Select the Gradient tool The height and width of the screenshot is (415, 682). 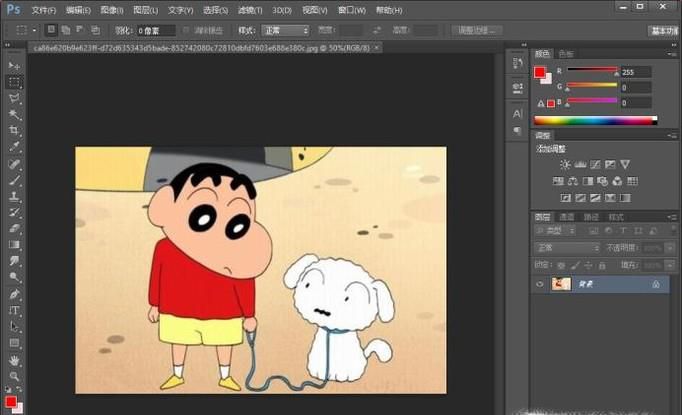point(14,244)
